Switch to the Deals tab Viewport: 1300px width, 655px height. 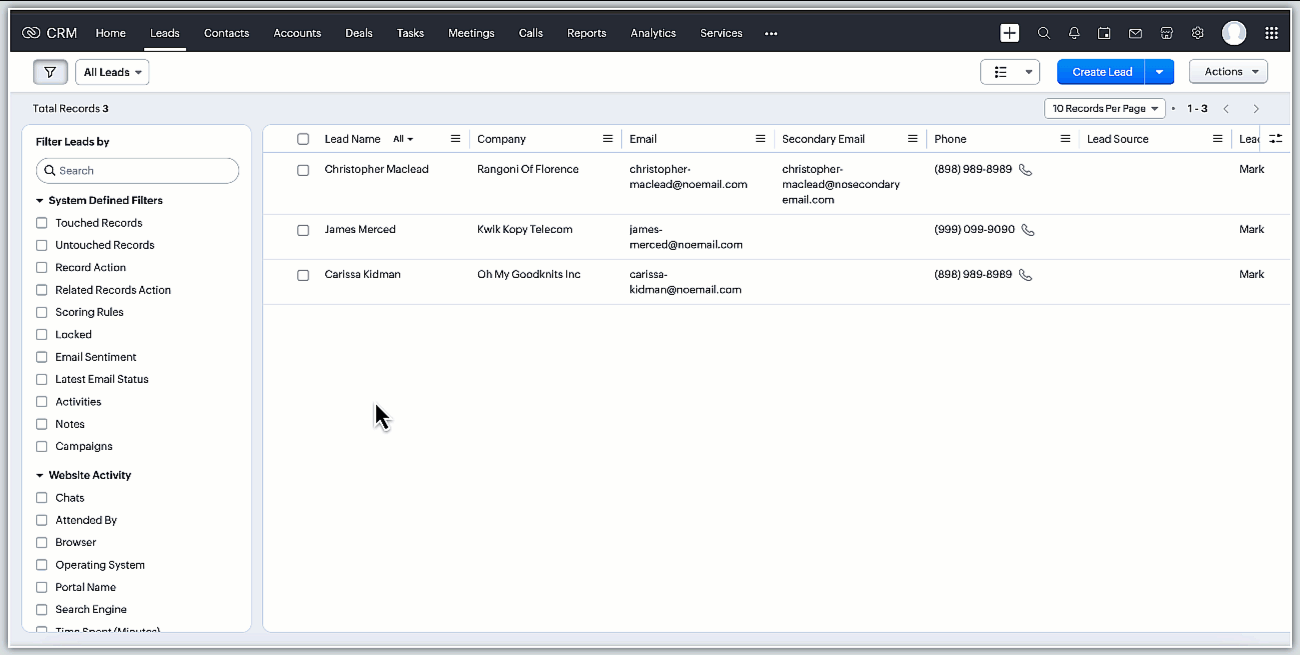coord(358,33)
